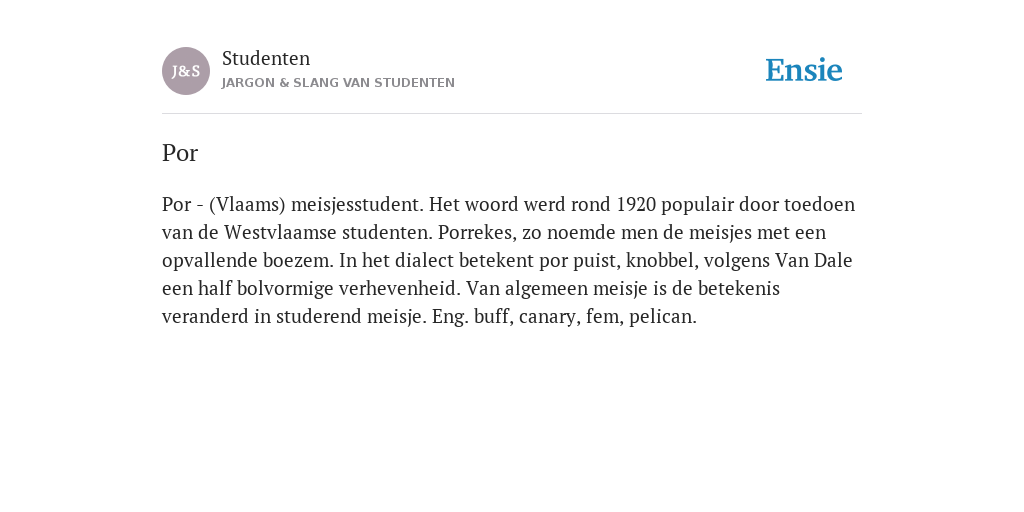This screenshot has height=512, width=1024.
Task: Click the word meisjesstudent in the definition
Action: pos(357,204)
